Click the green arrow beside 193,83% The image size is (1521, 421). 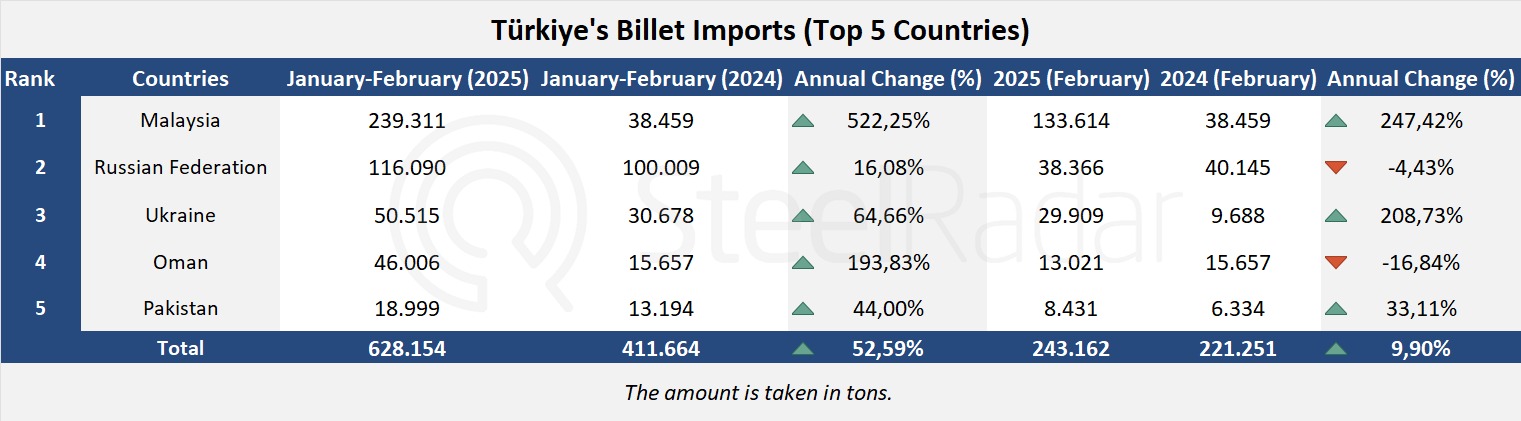coord(802,263)
